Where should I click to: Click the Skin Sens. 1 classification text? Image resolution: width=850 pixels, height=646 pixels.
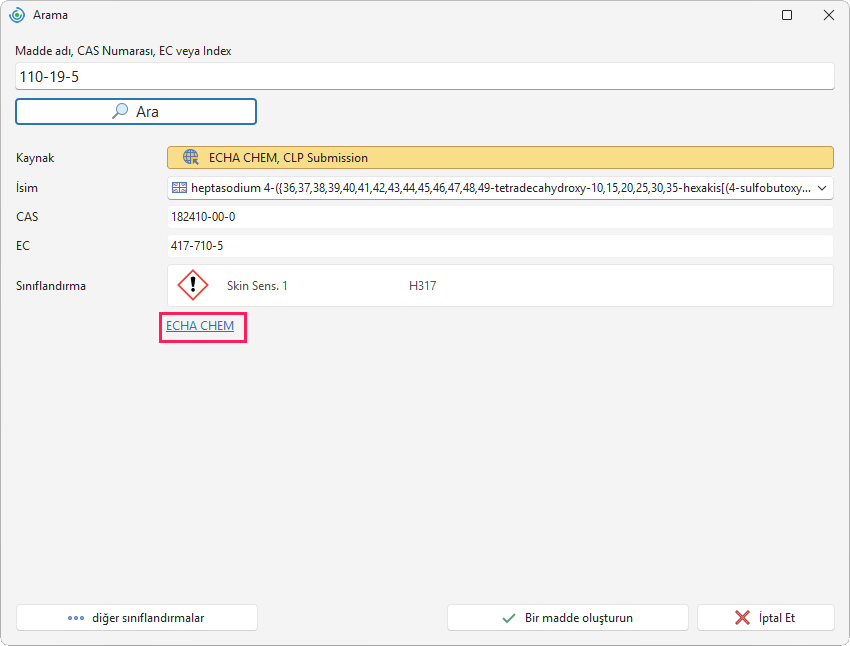click(257, 286)
